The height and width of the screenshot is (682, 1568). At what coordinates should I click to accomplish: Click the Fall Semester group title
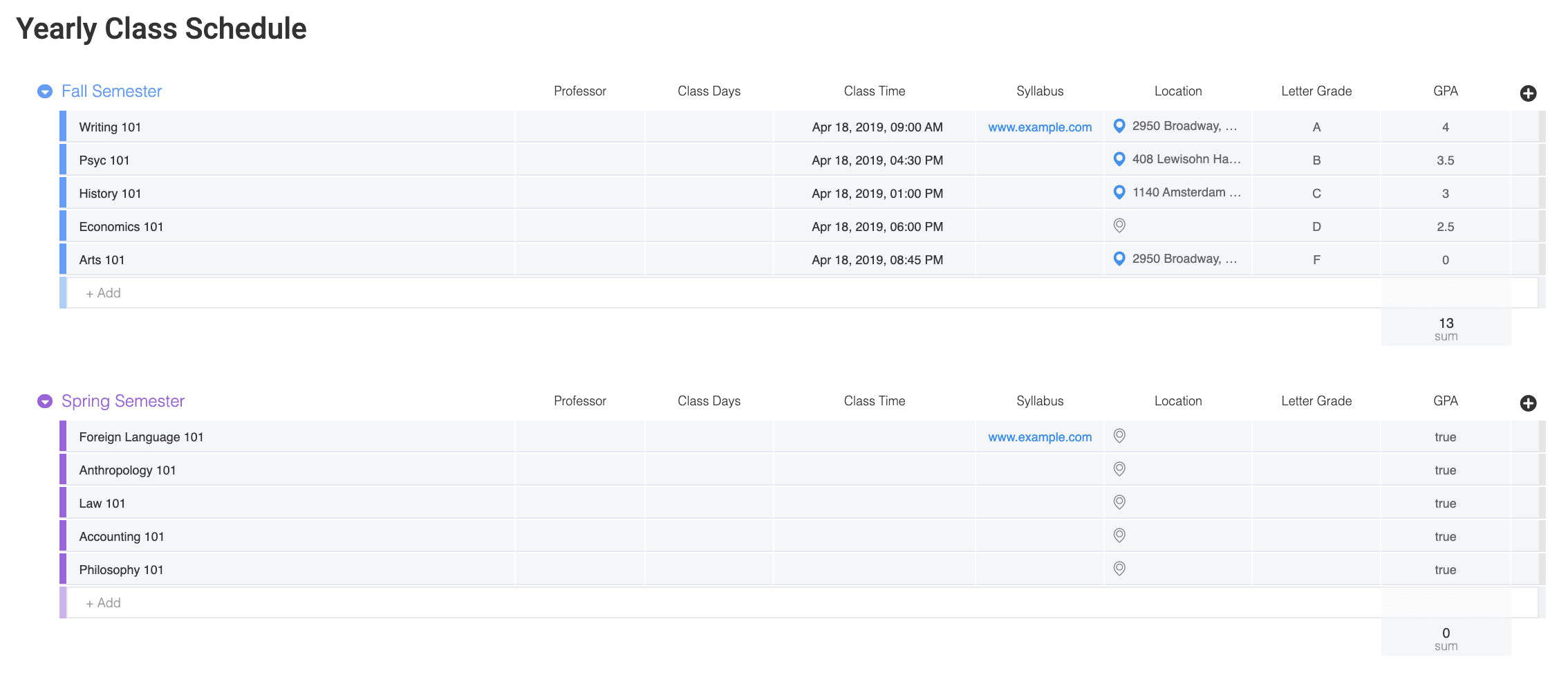(x=111, y=91)
